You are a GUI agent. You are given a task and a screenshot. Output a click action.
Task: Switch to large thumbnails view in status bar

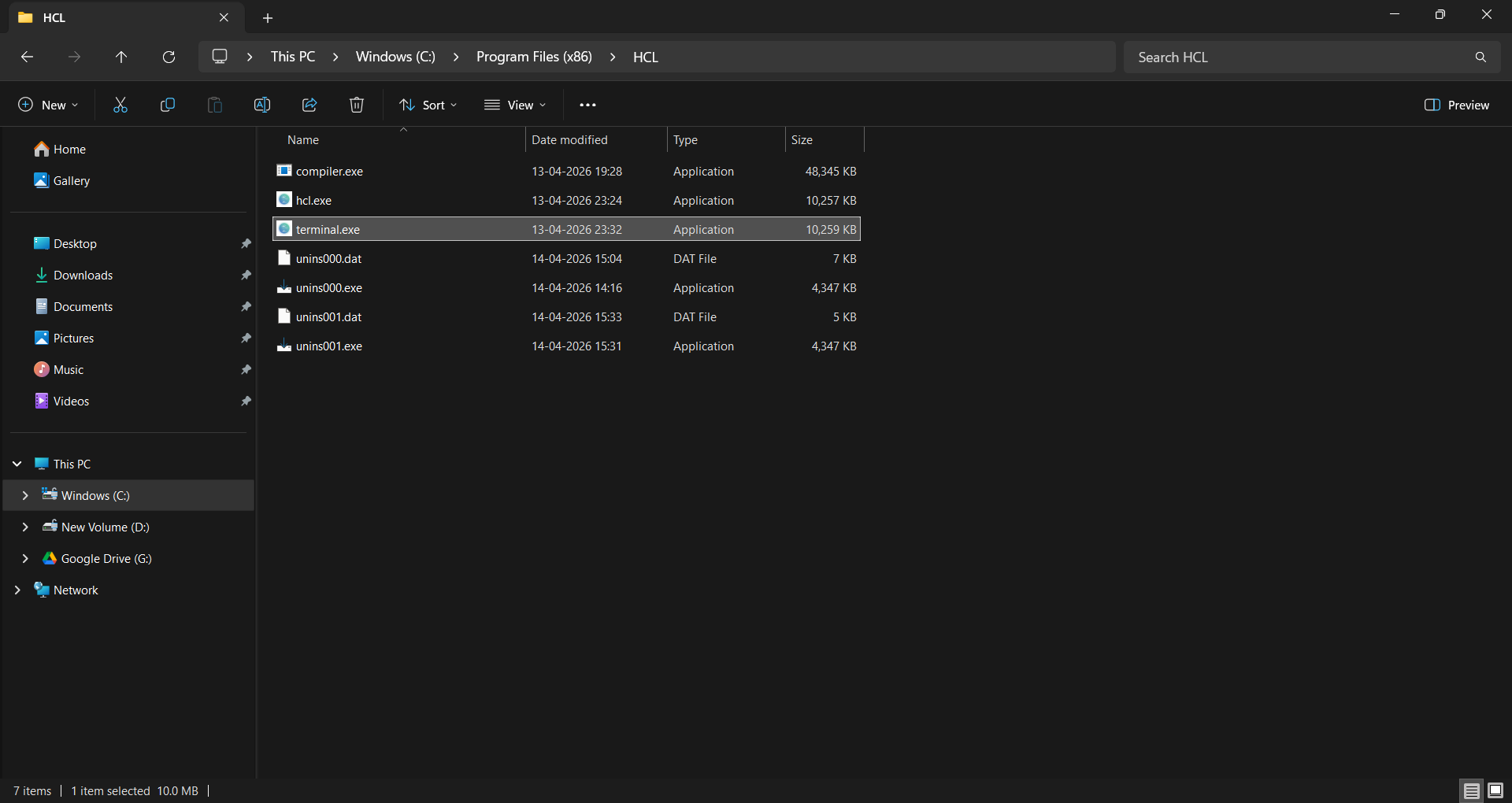point(1495,790)
